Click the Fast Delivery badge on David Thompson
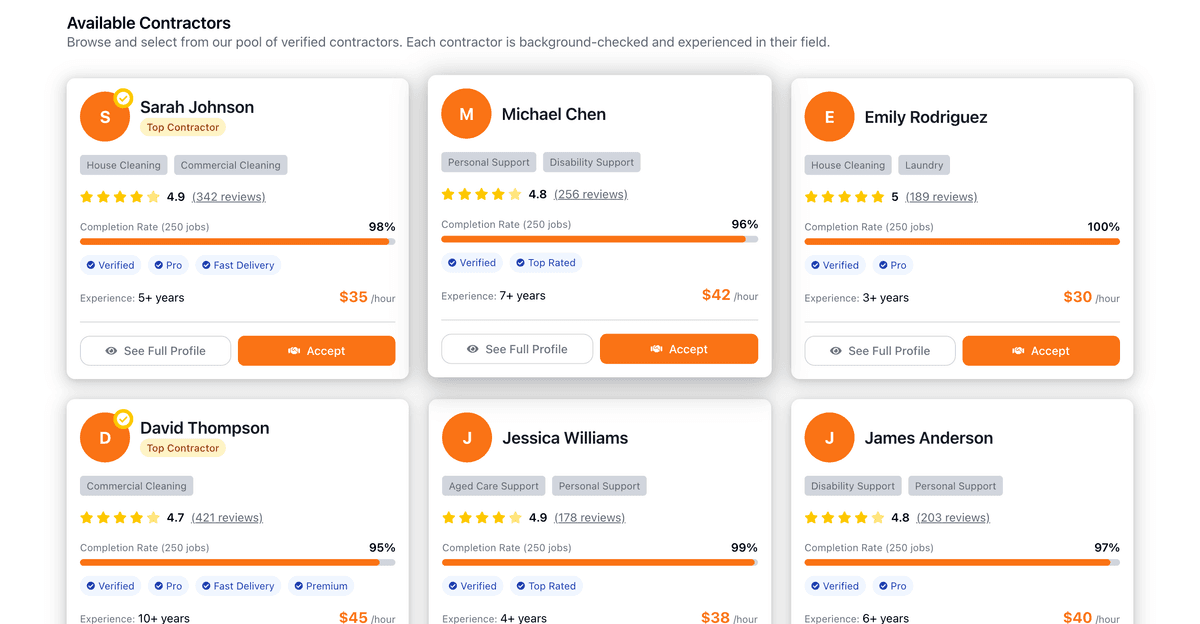Image resolution: width=1200 pixels, height=624 pixels. 238,586
